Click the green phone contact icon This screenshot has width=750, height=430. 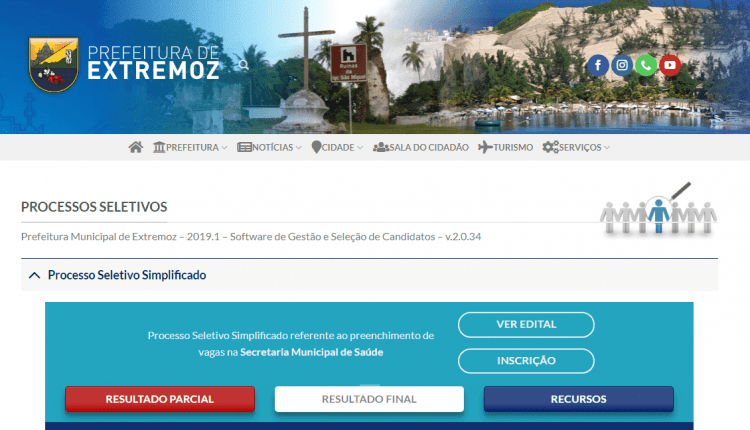646,65
